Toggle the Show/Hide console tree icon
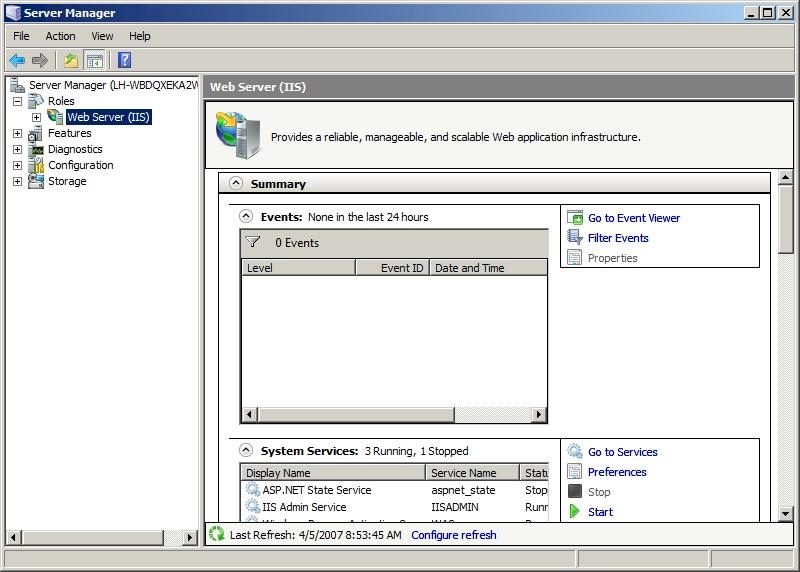The width and height of the screenshot is (800, 572). point(94,60)
